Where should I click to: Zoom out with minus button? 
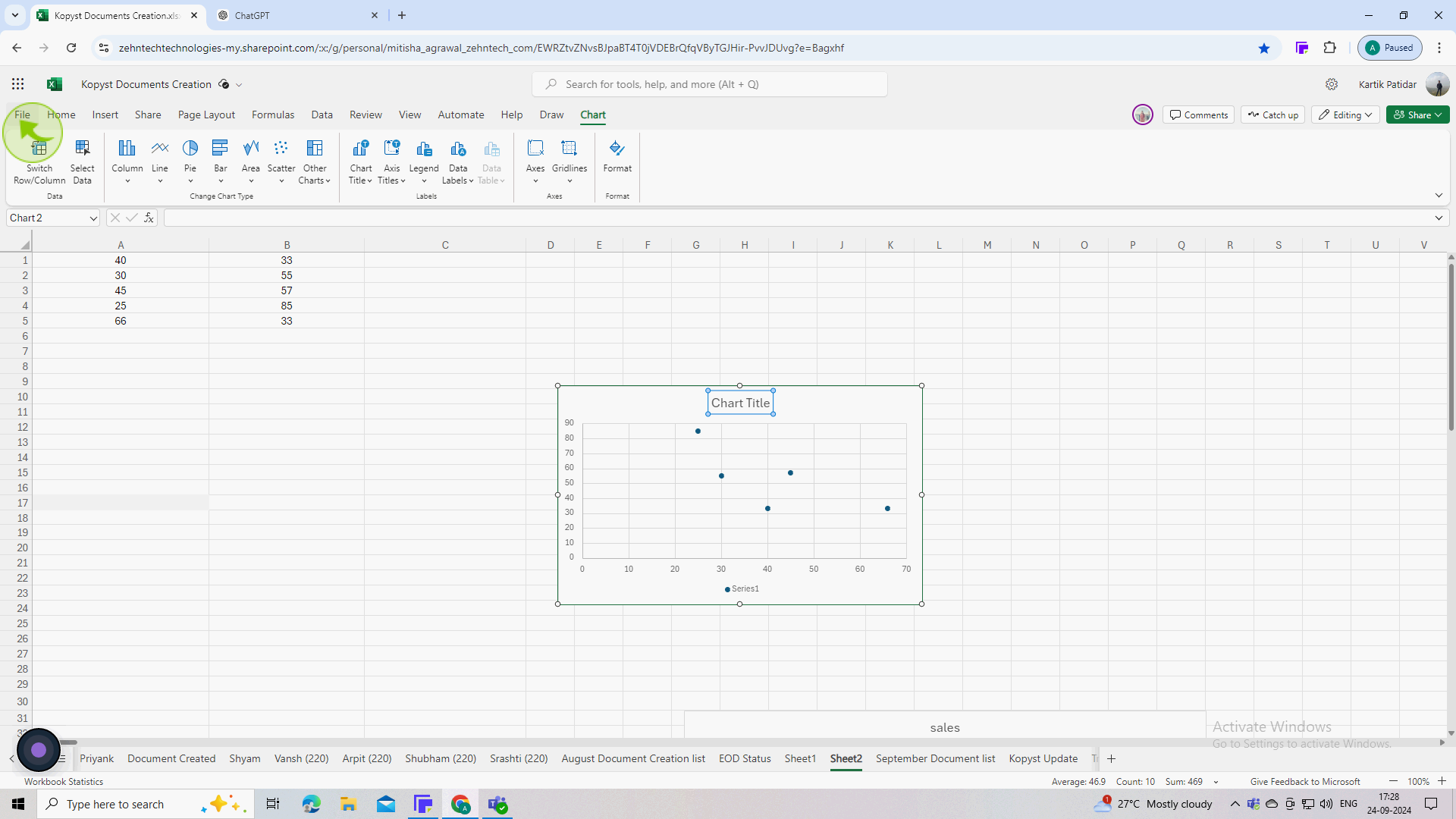coord(1393,781)
